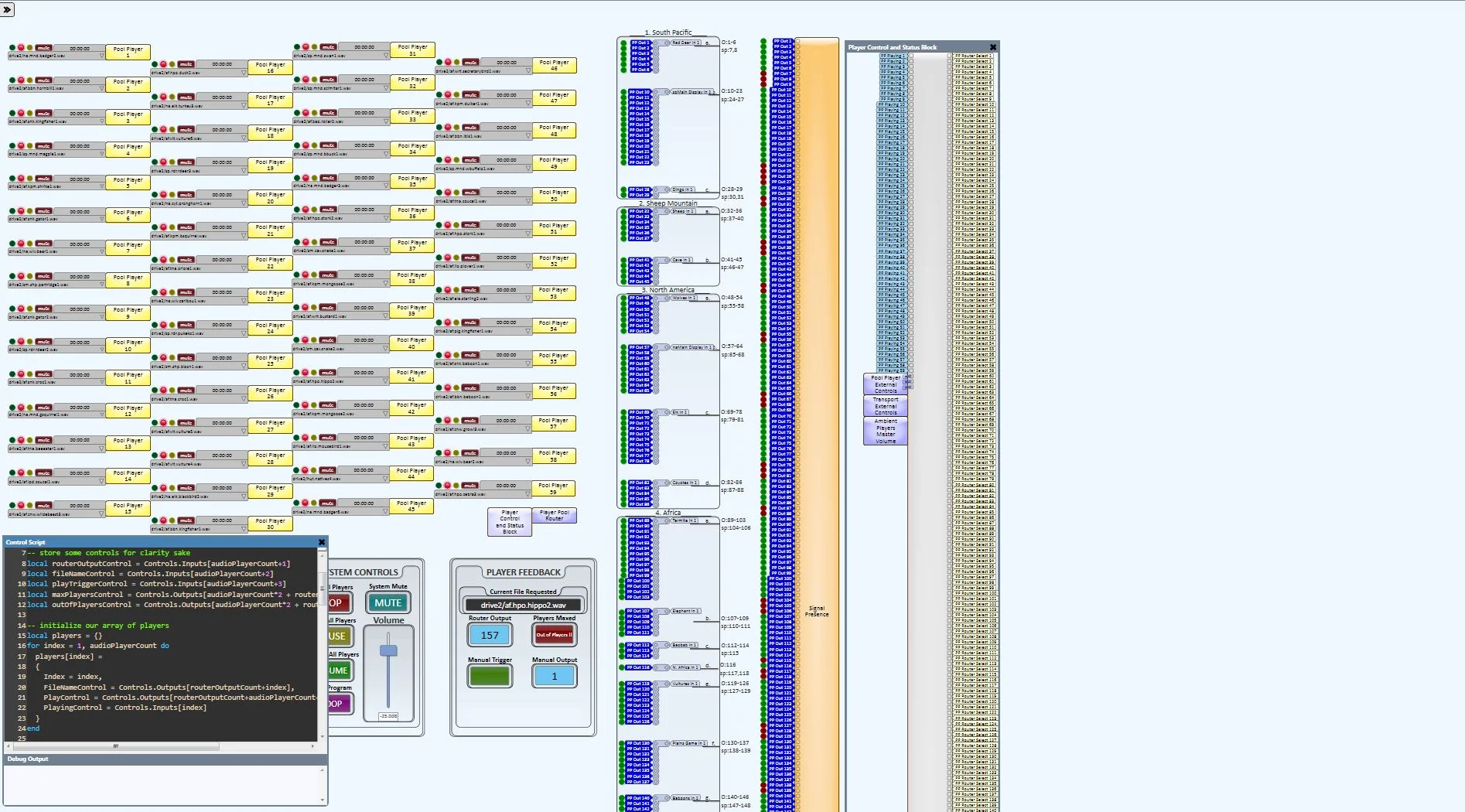Click the yellow round button for Pool Player 31
This screenshot has width=1465, height=812.
pyautogui.click(x=314, y=47)
